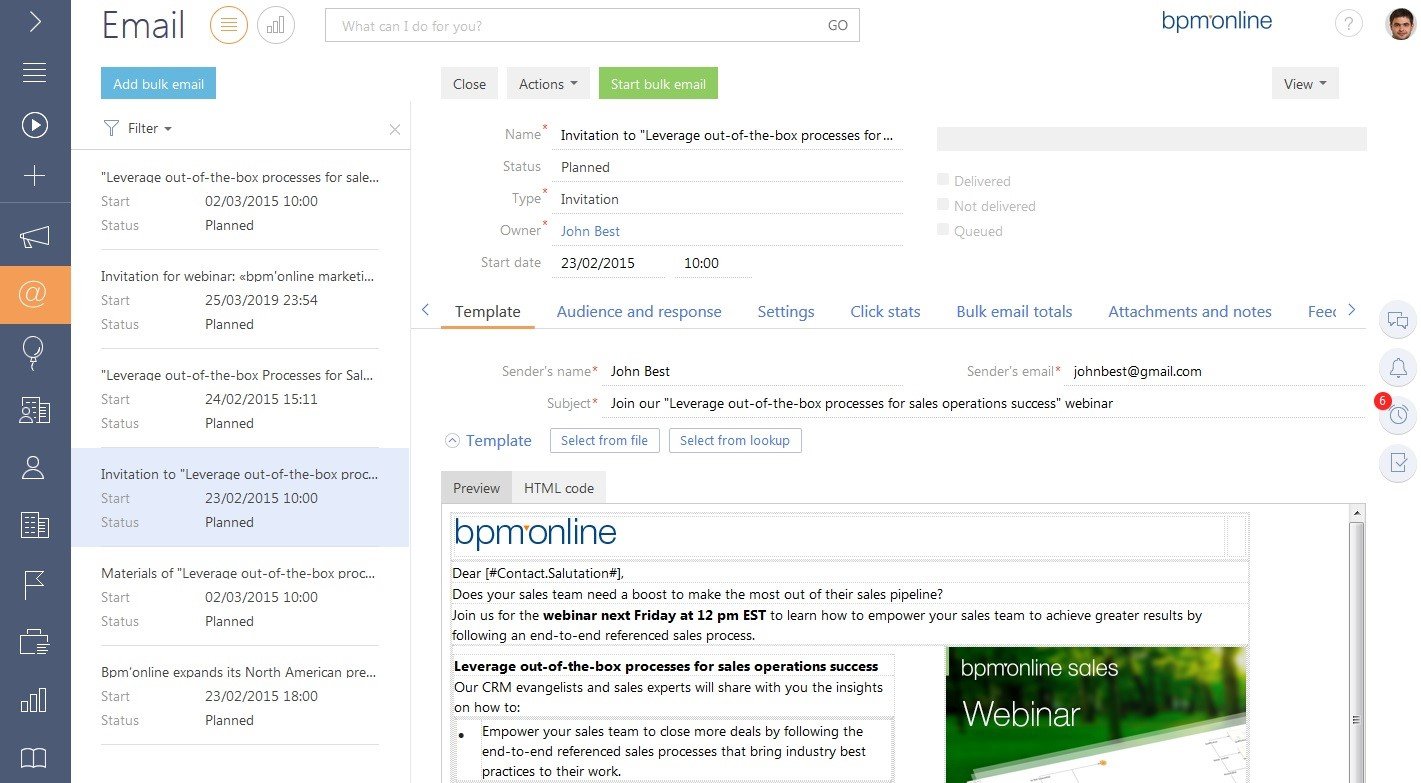The height and width of the screenshot is (783, 1421).
Task: Open the briefcase section icon in sidebar
Action: pyautogui.click(x=35, y=641)
